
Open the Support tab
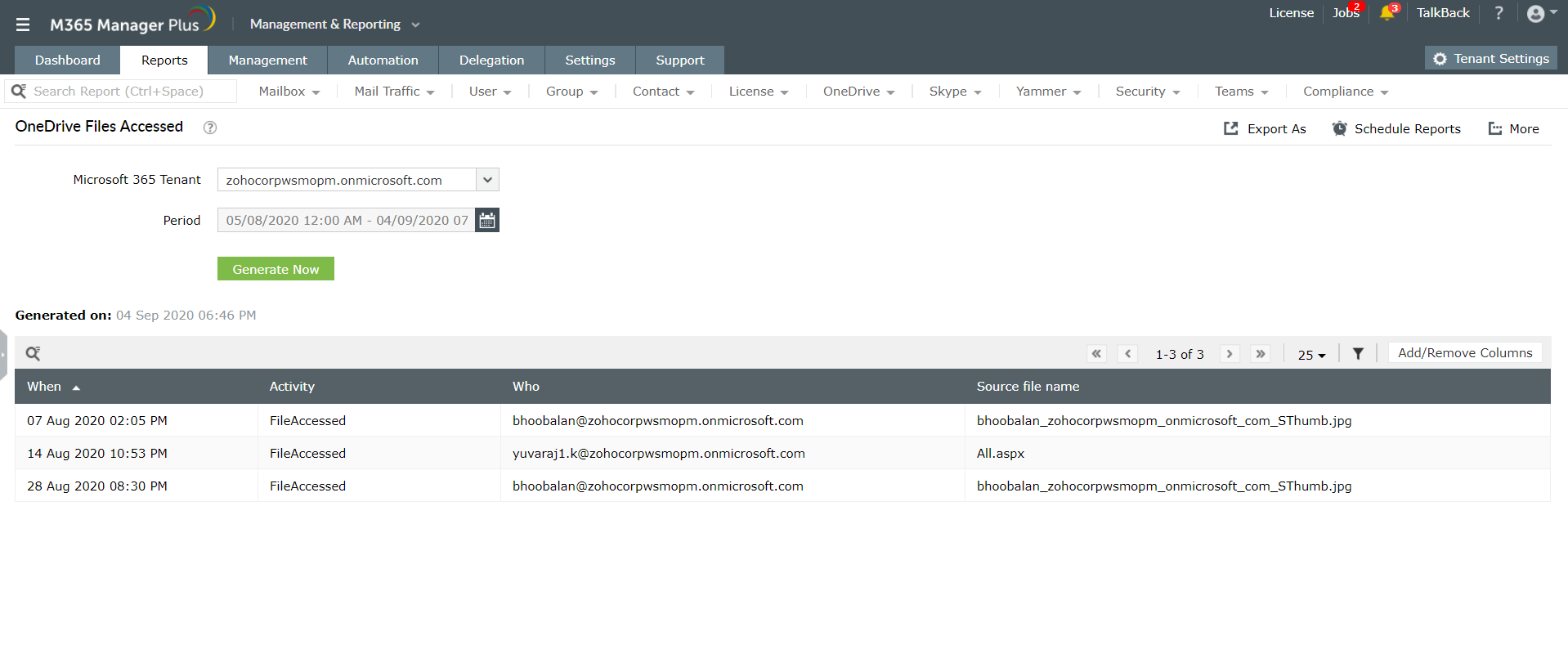click(x=680, y=60)
